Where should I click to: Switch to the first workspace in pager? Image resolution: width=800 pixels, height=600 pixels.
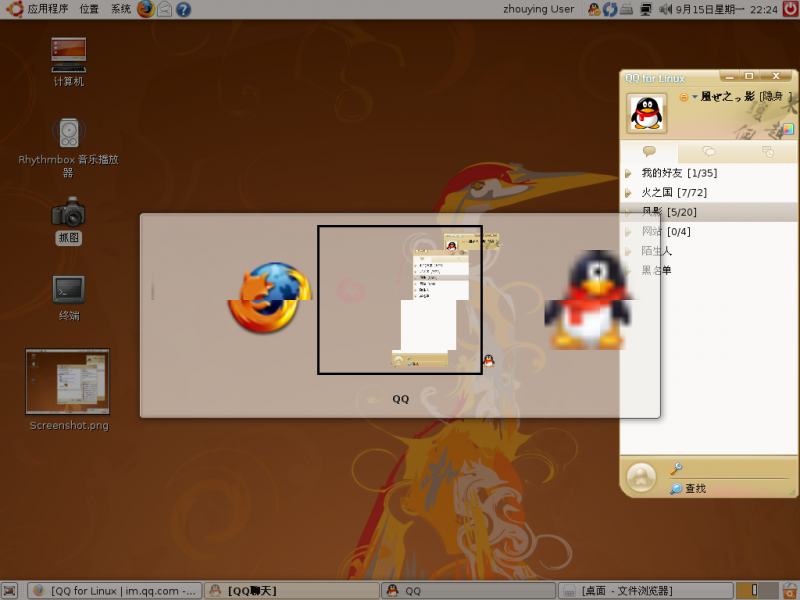pyautogui.click(x=747, y=590)
